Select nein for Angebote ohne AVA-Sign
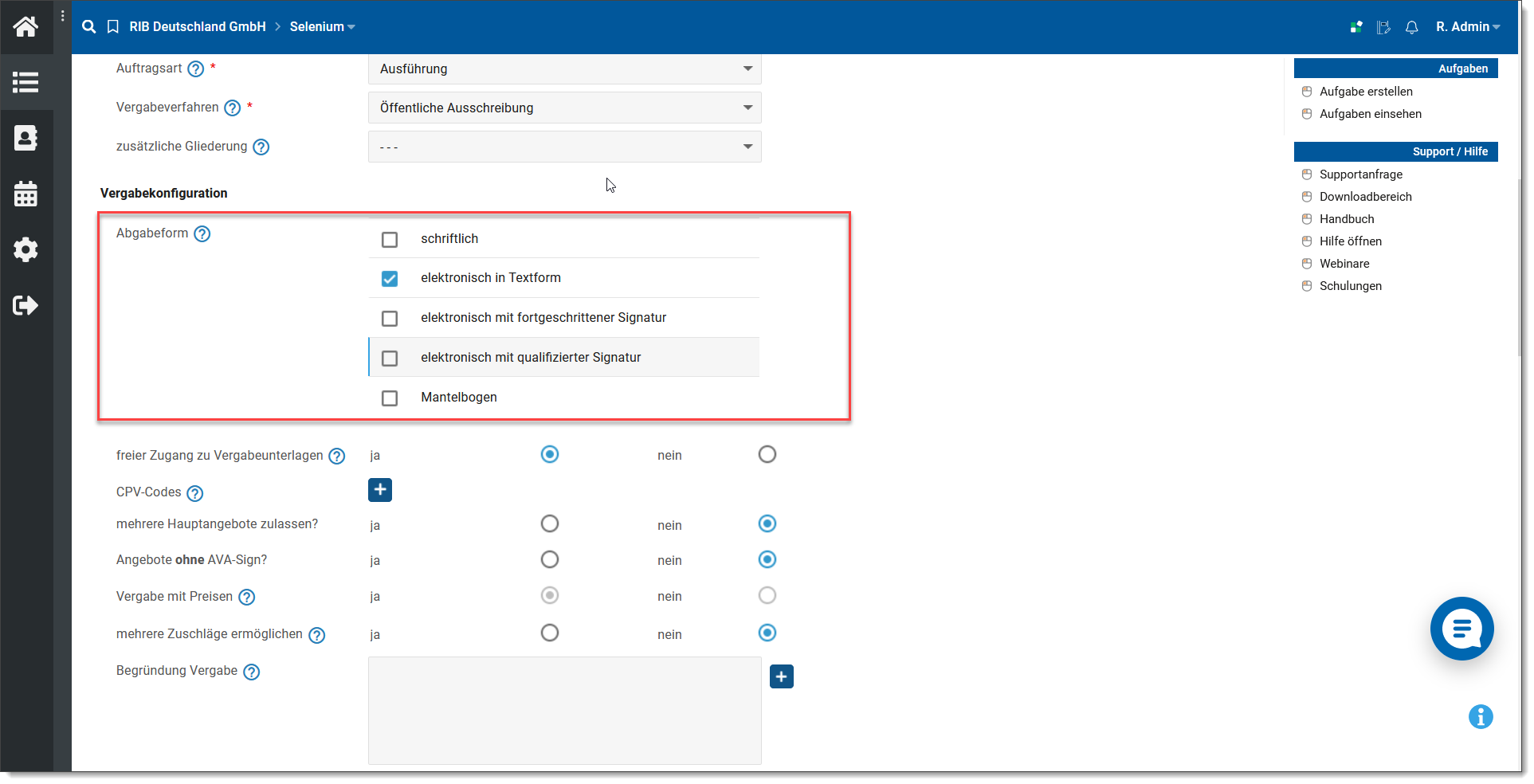Screen dimensions: 1534x784 tap(767, 559)
